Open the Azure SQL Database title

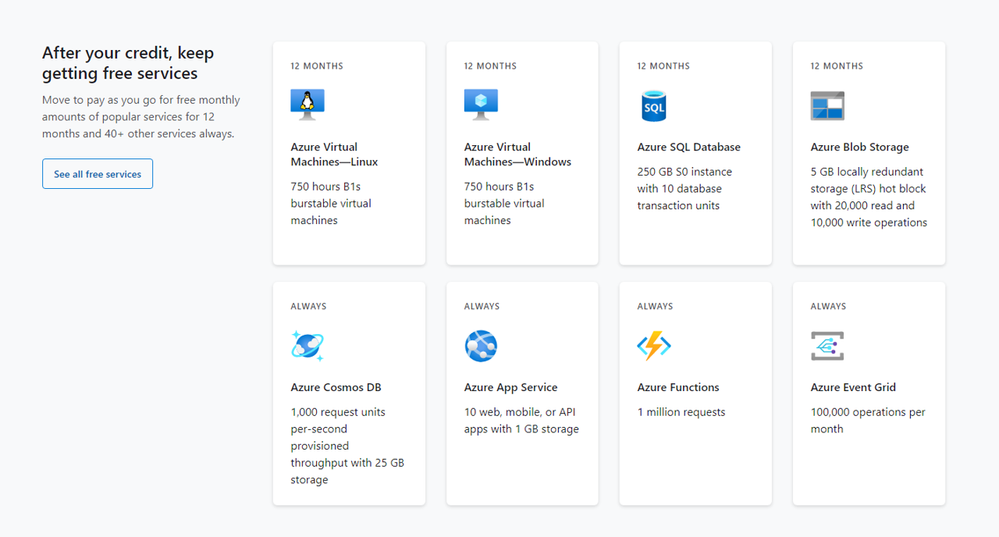[x=689, y=147]
